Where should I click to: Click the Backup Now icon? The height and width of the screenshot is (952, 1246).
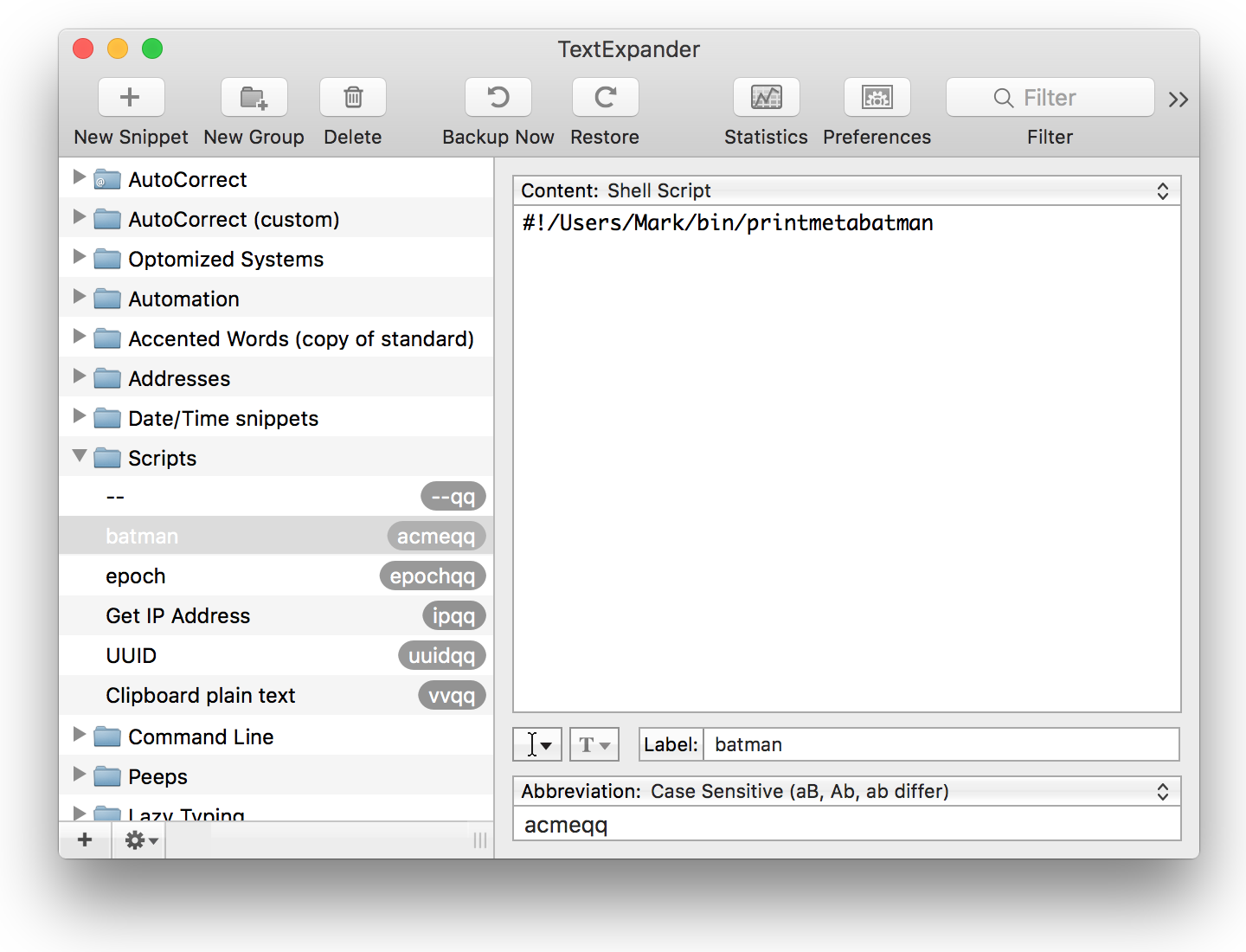[498, 97]
